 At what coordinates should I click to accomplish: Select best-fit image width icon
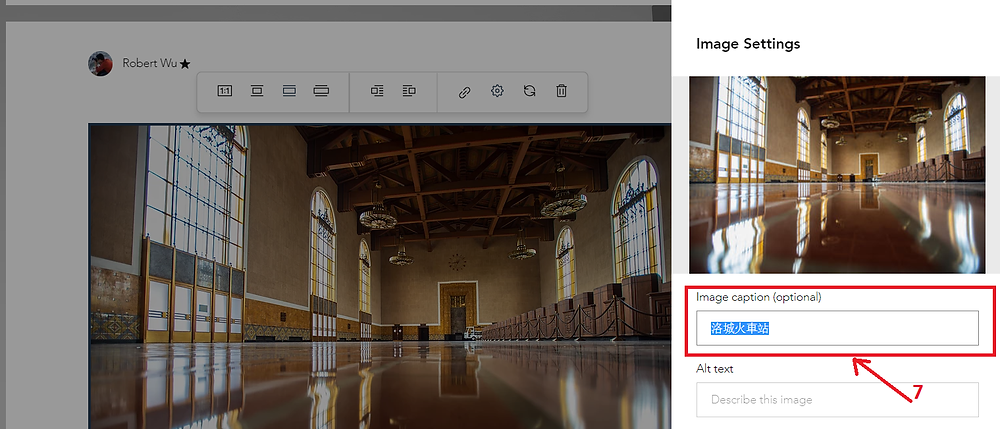[x=289, y=91]
